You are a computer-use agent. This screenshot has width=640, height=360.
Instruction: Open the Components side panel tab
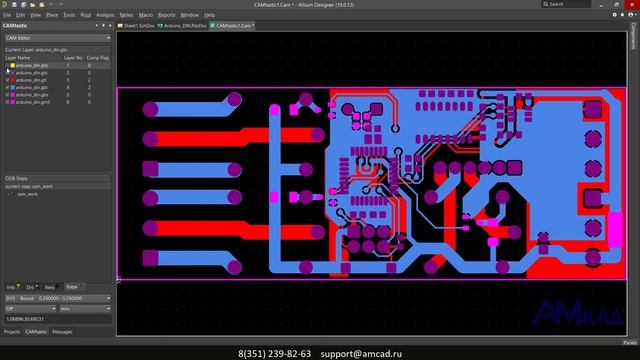click(x=634, y=36)
